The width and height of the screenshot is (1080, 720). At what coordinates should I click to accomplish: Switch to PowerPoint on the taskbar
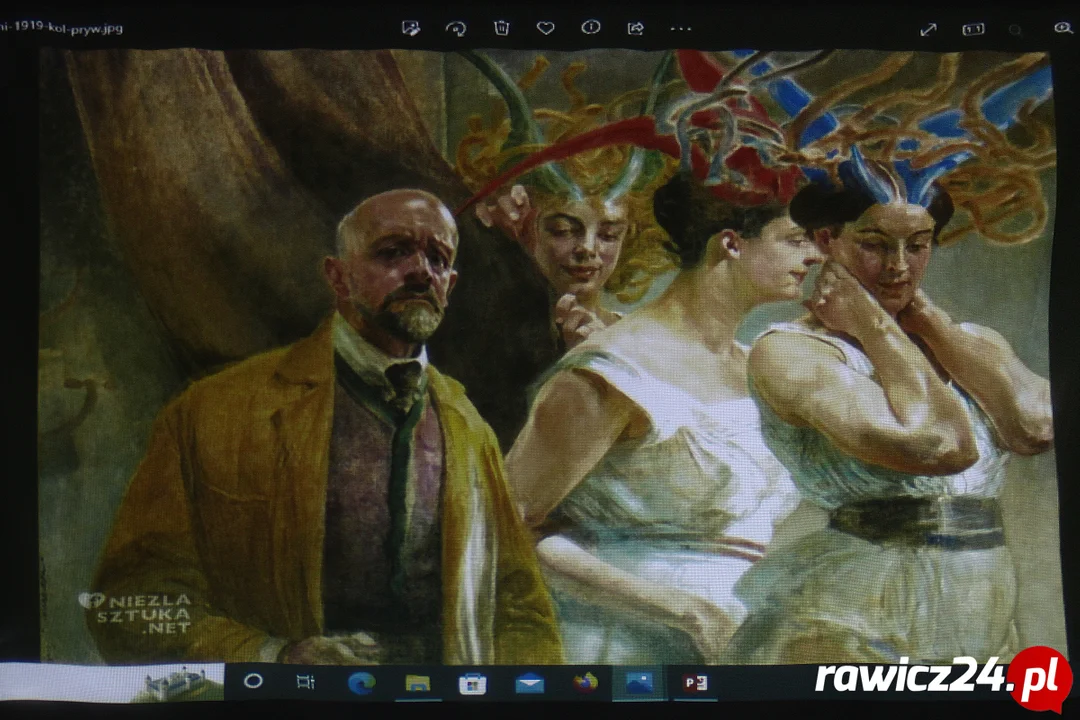[x=695, y=683]
